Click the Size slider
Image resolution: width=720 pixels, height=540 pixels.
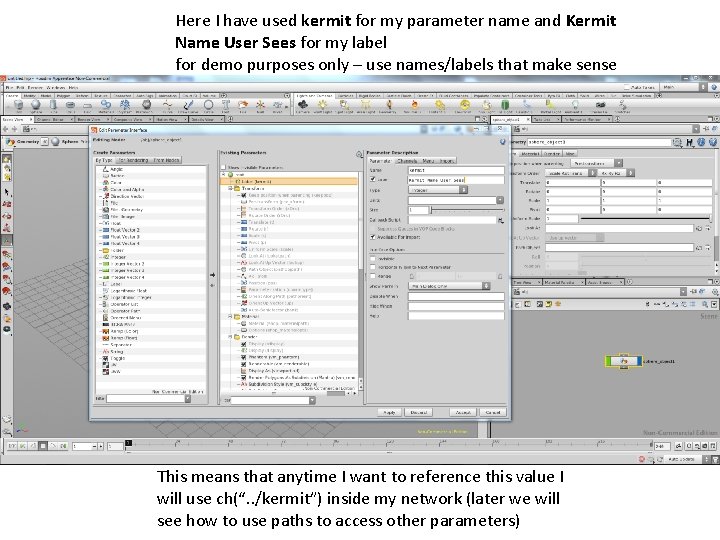pyautogui.click(x=467, y=210)
